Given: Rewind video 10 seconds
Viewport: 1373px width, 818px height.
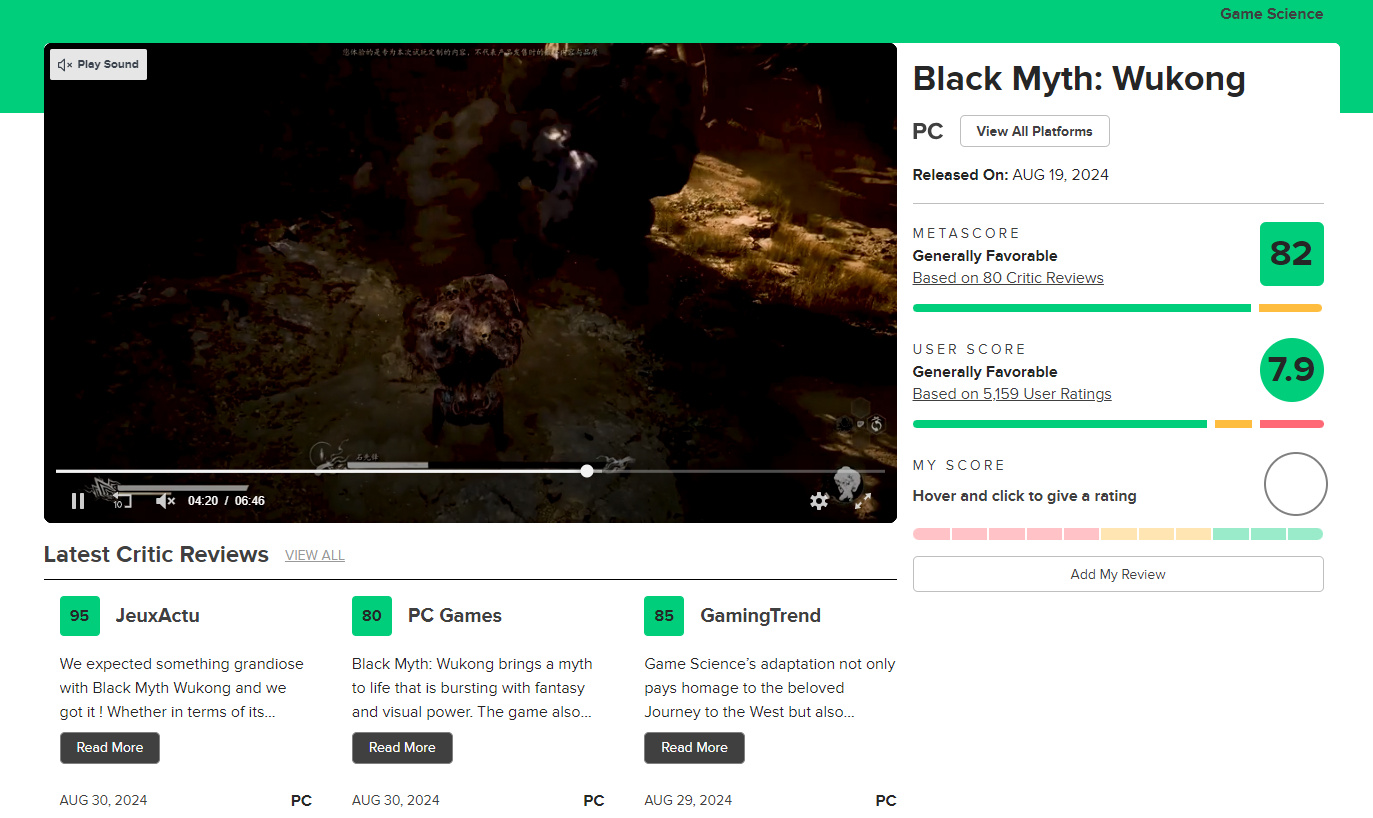Looking at the screenshot, I should tap(121, 500).
